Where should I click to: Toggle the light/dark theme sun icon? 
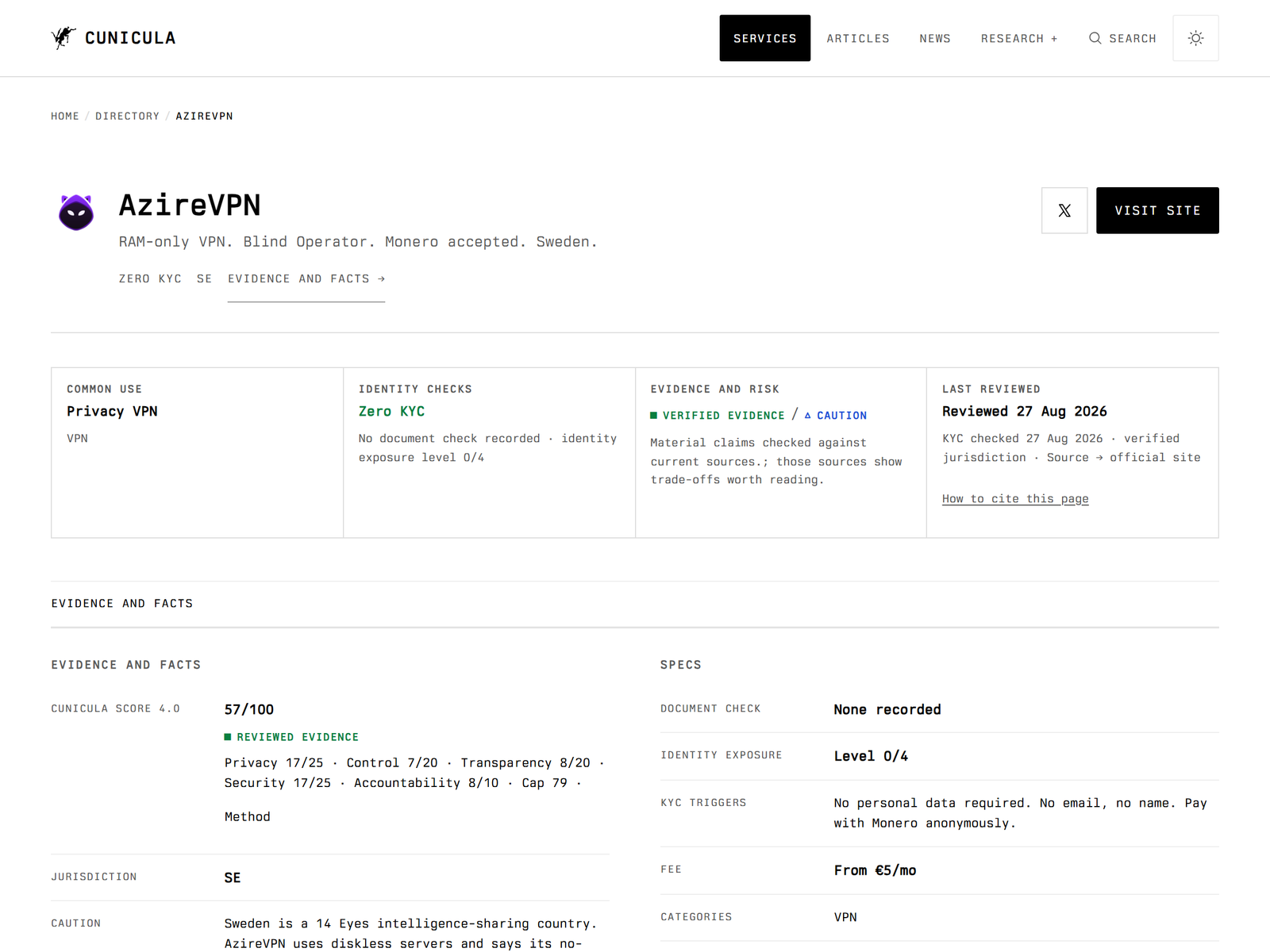(x=1195, y=38)
